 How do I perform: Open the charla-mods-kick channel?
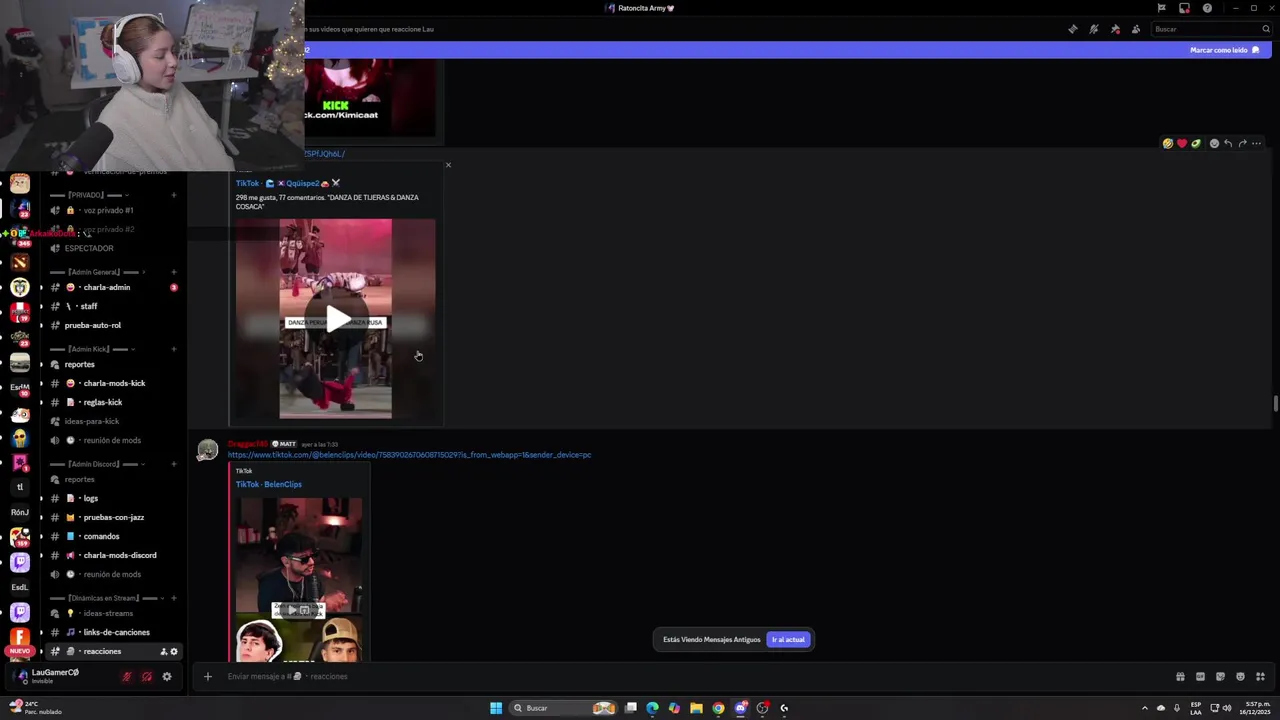[x=112, y=383]
